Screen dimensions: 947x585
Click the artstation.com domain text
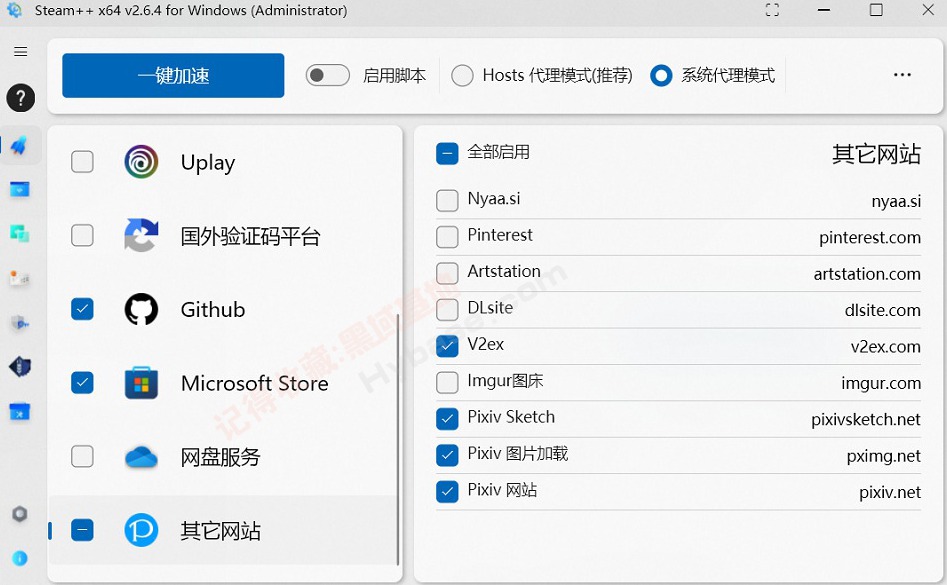(867, 273)
